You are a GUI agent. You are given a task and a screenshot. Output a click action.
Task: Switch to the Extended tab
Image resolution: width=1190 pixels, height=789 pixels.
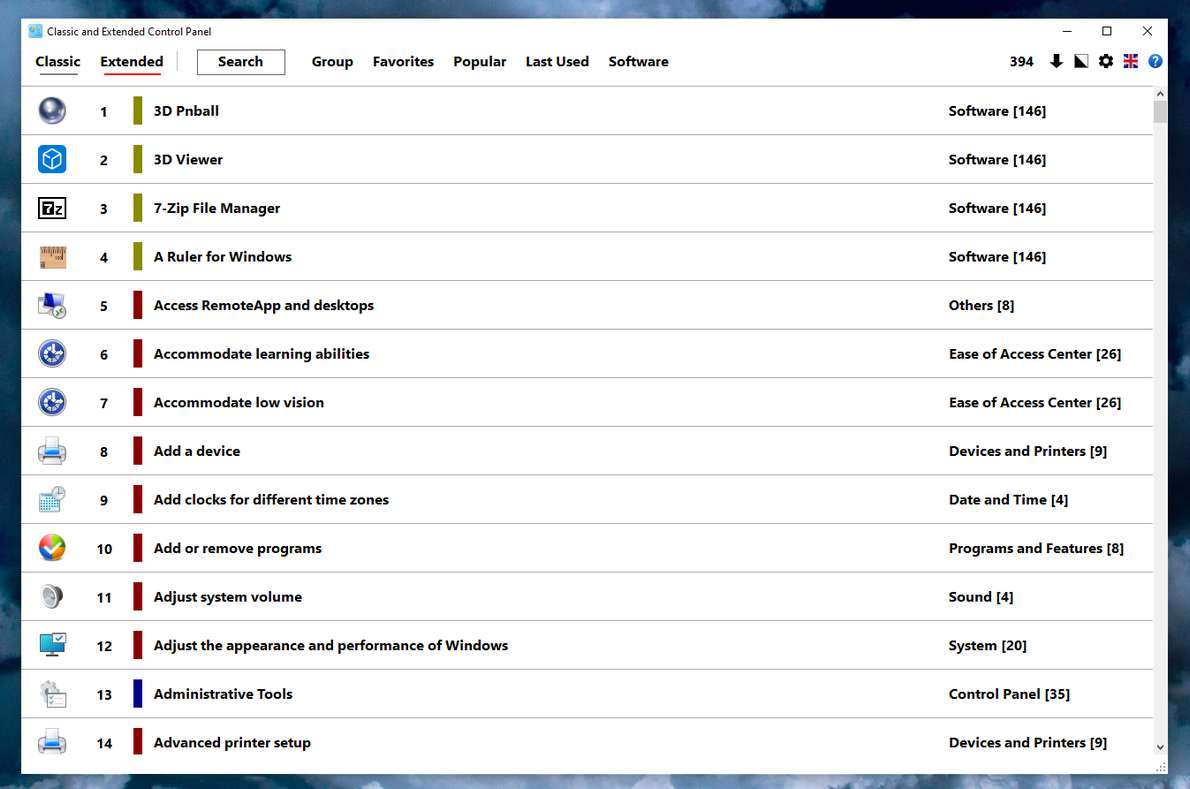pyautogui.click(x=131, y=61)
